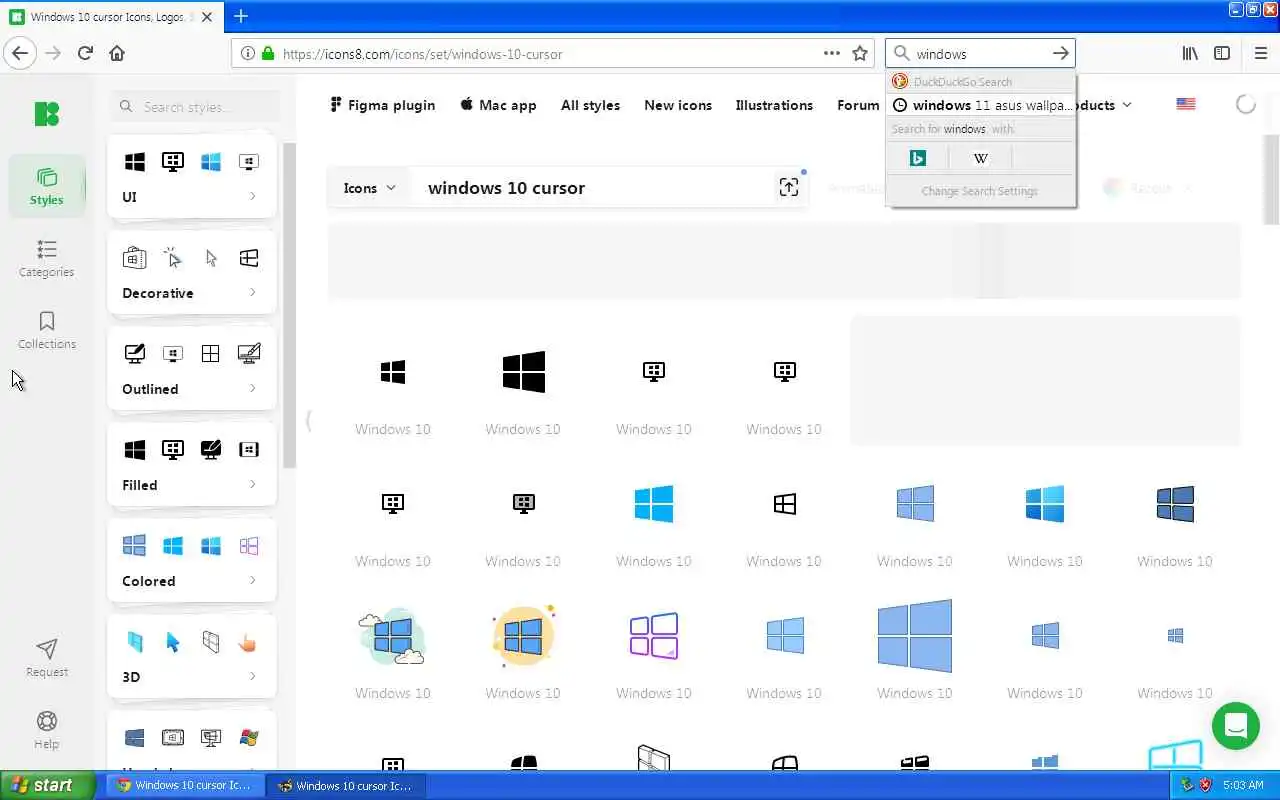This screenshot has height=800, width=1280.
Task: Go back to the previous page
Action: click(20, 53)
